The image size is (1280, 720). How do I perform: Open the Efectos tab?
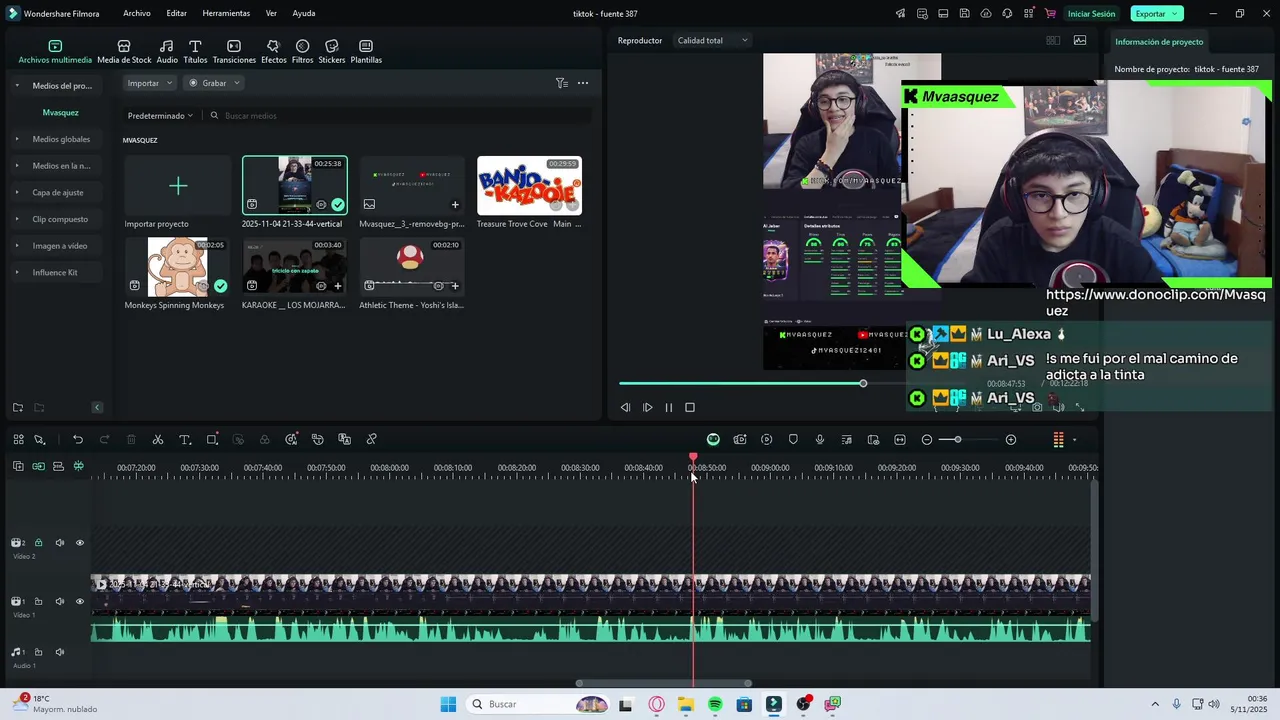click(273, 52)
